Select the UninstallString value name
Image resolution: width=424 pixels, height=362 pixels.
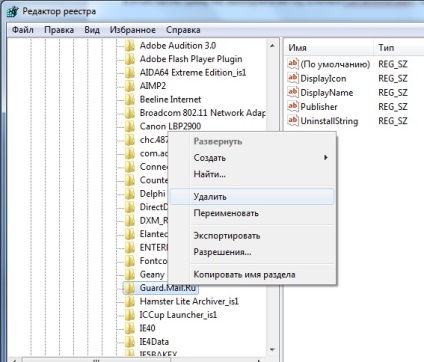tap(329, 121)
